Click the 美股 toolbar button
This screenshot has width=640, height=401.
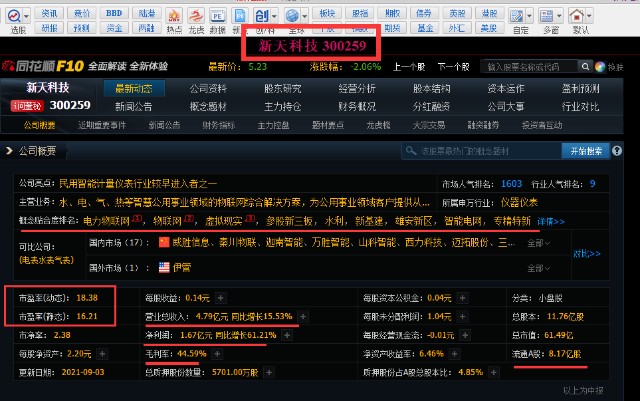click(x=489, y=28)
